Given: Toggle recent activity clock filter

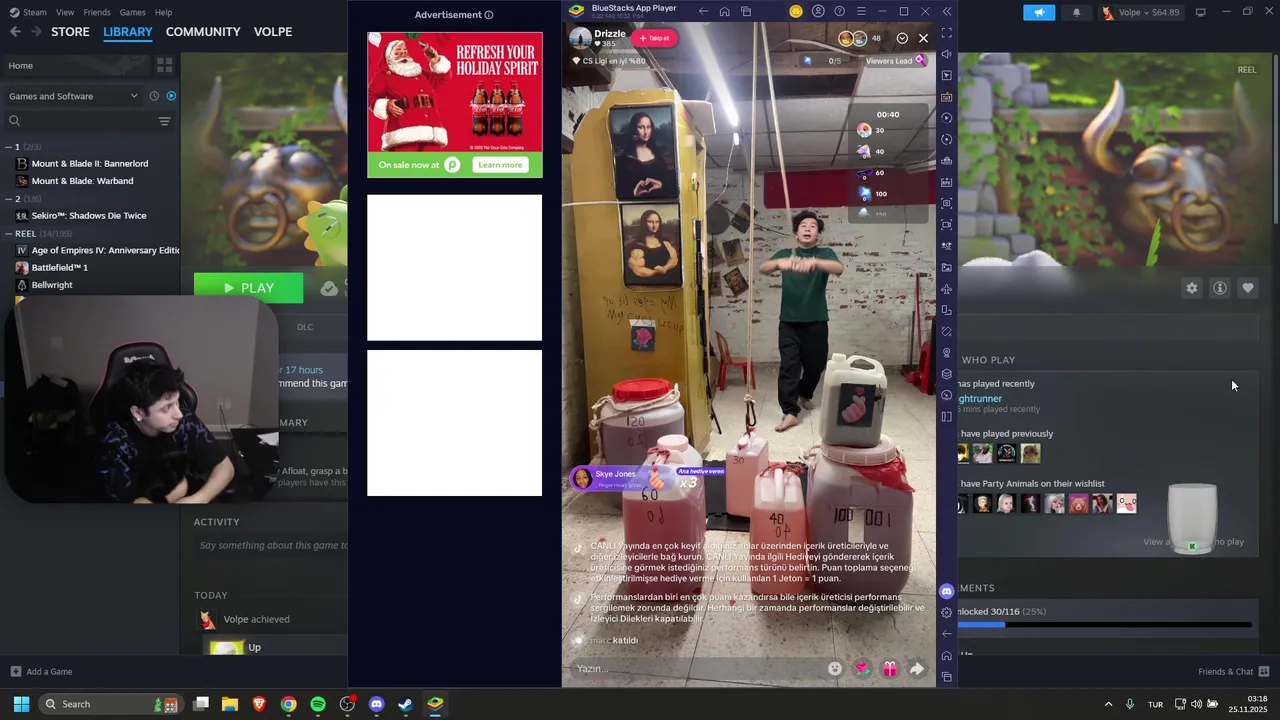Looking at the screenshot, I should (x=154, y=96).
